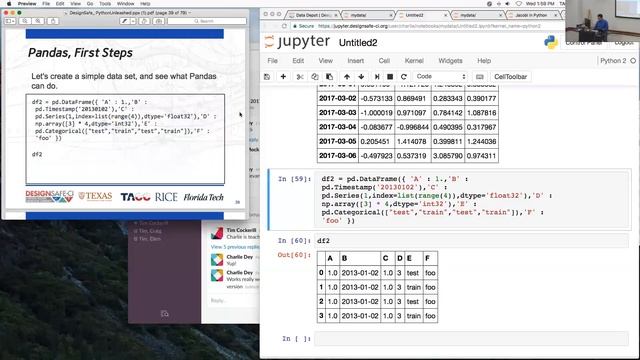Insert a cell below with the plus icon
640x360 pixels.
pyautogui.click(x=283, y=77)
